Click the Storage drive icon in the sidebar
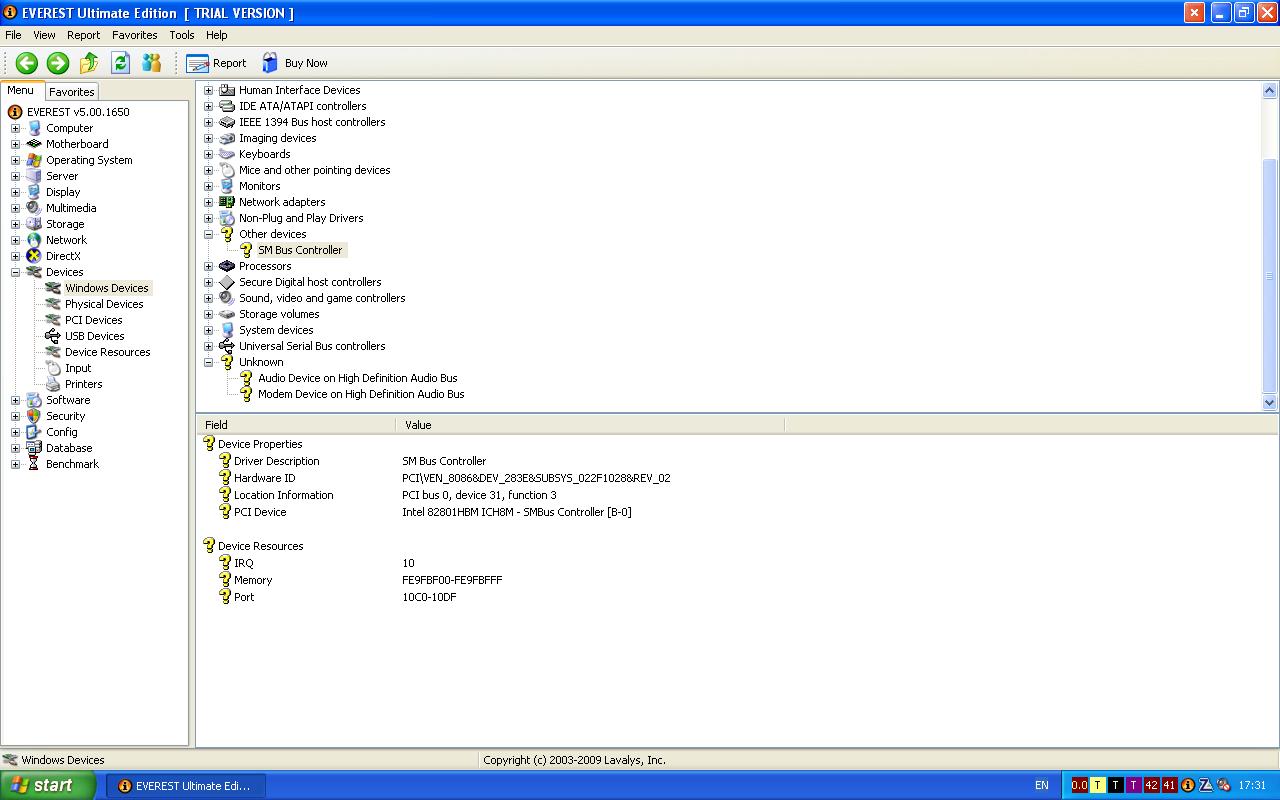The width and height of the screenshot is (1280, 800). [34, 224]
